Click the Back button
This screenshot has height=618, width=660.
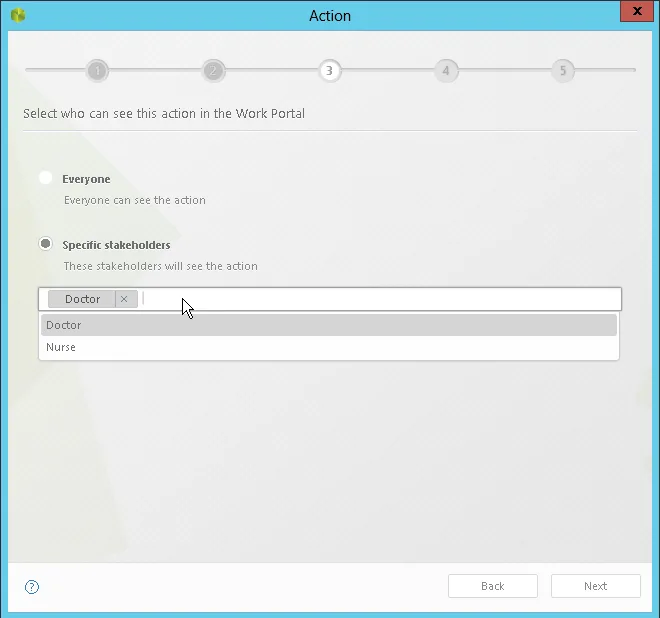point(493,586)
